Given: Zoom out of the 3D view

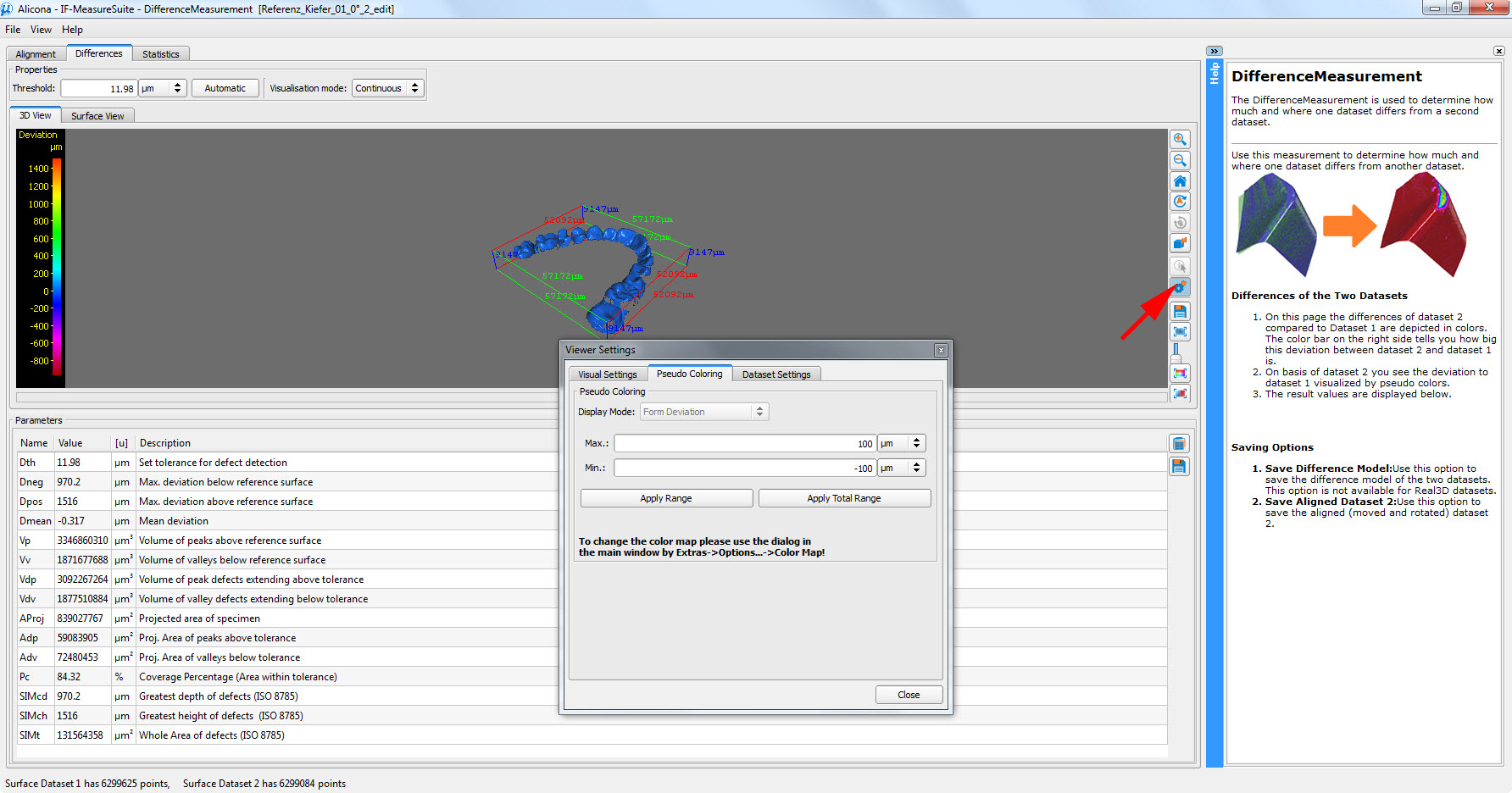Looking at the screenshot, I should click(x=1180, y=160).
